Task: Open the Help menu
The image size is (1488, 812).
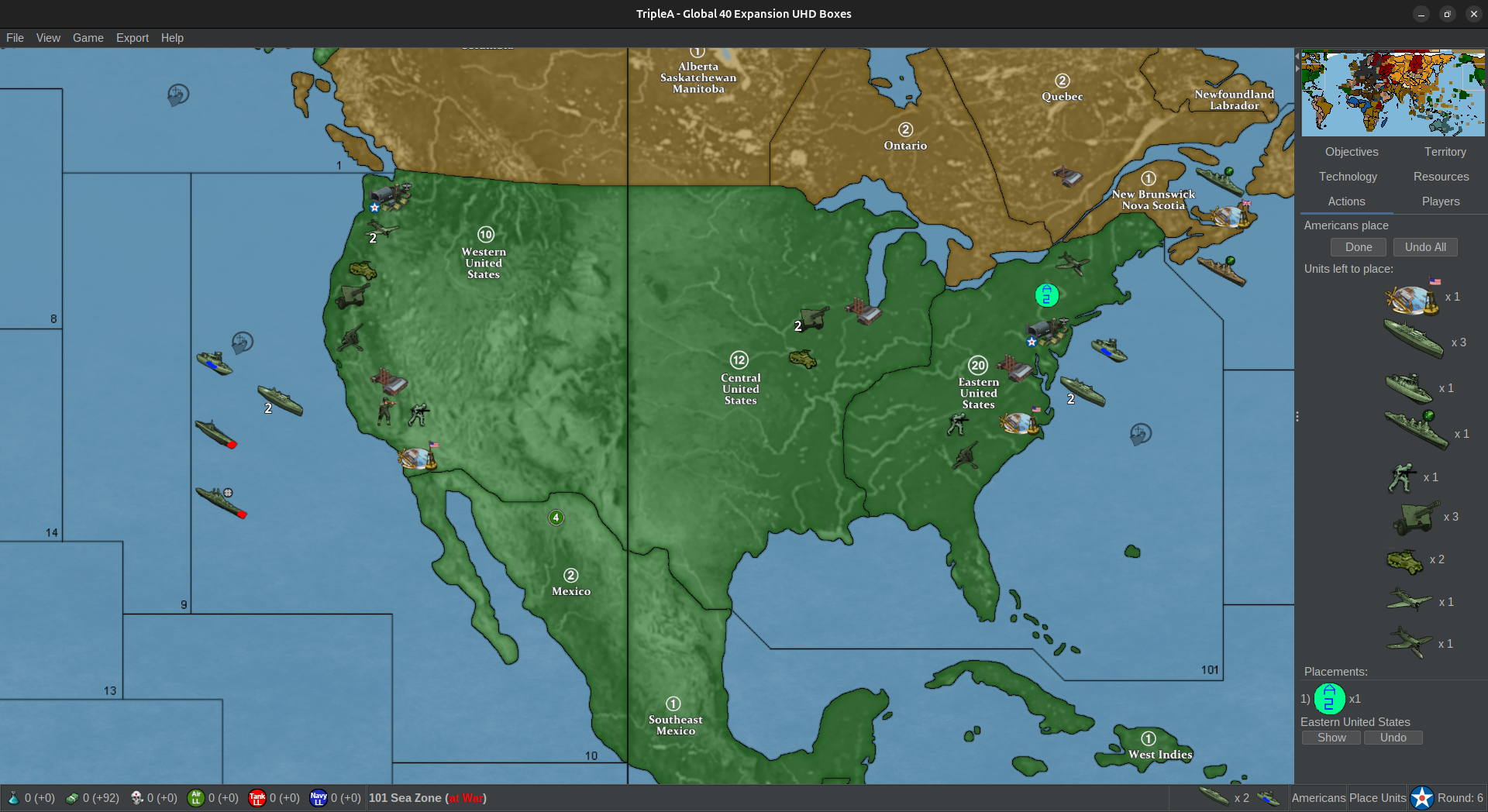Action: click(172, 38)
